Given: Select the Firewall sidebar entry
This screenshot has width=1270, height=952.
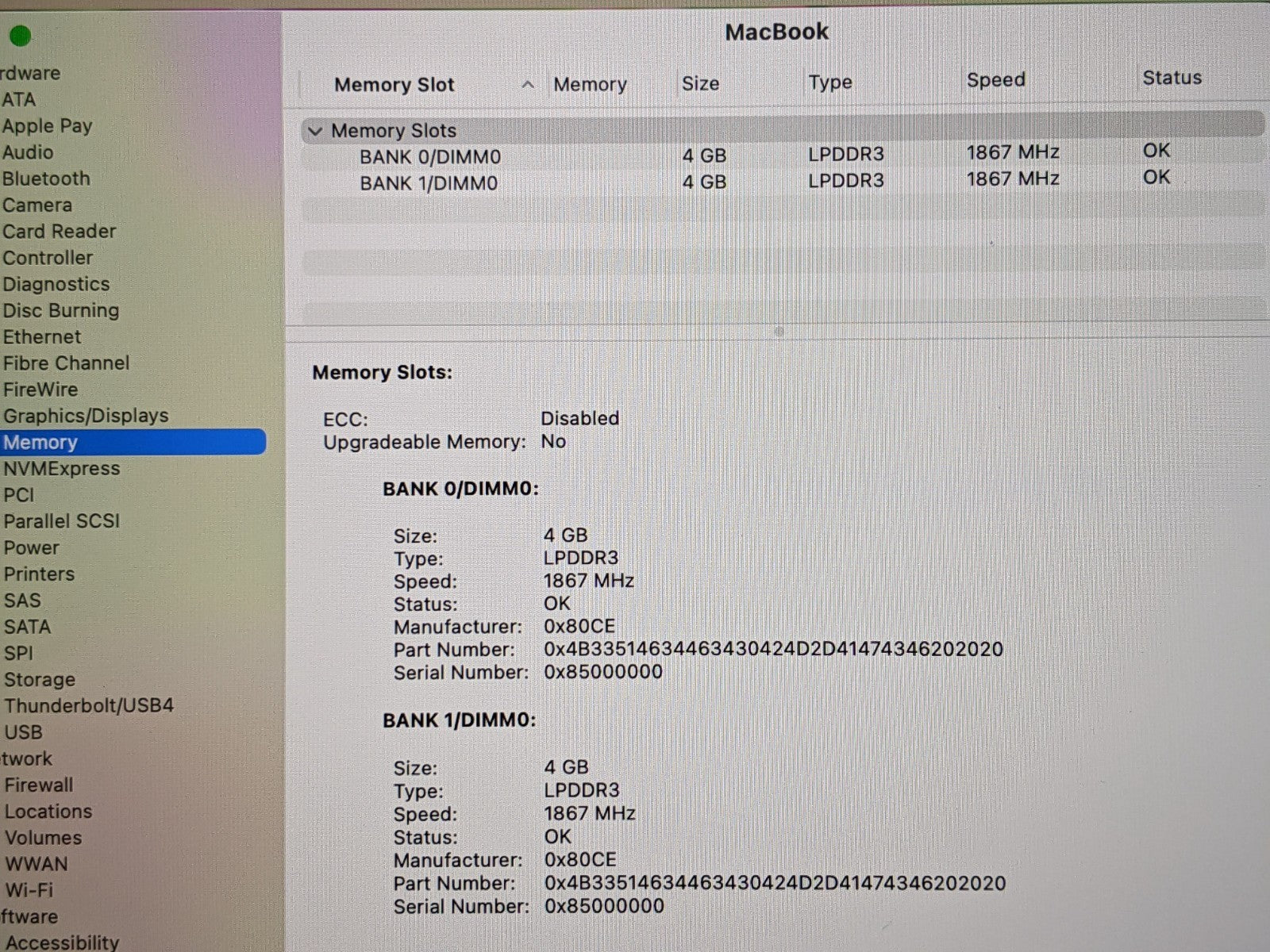Looking at the screenshot, I should tap(39, 785).
